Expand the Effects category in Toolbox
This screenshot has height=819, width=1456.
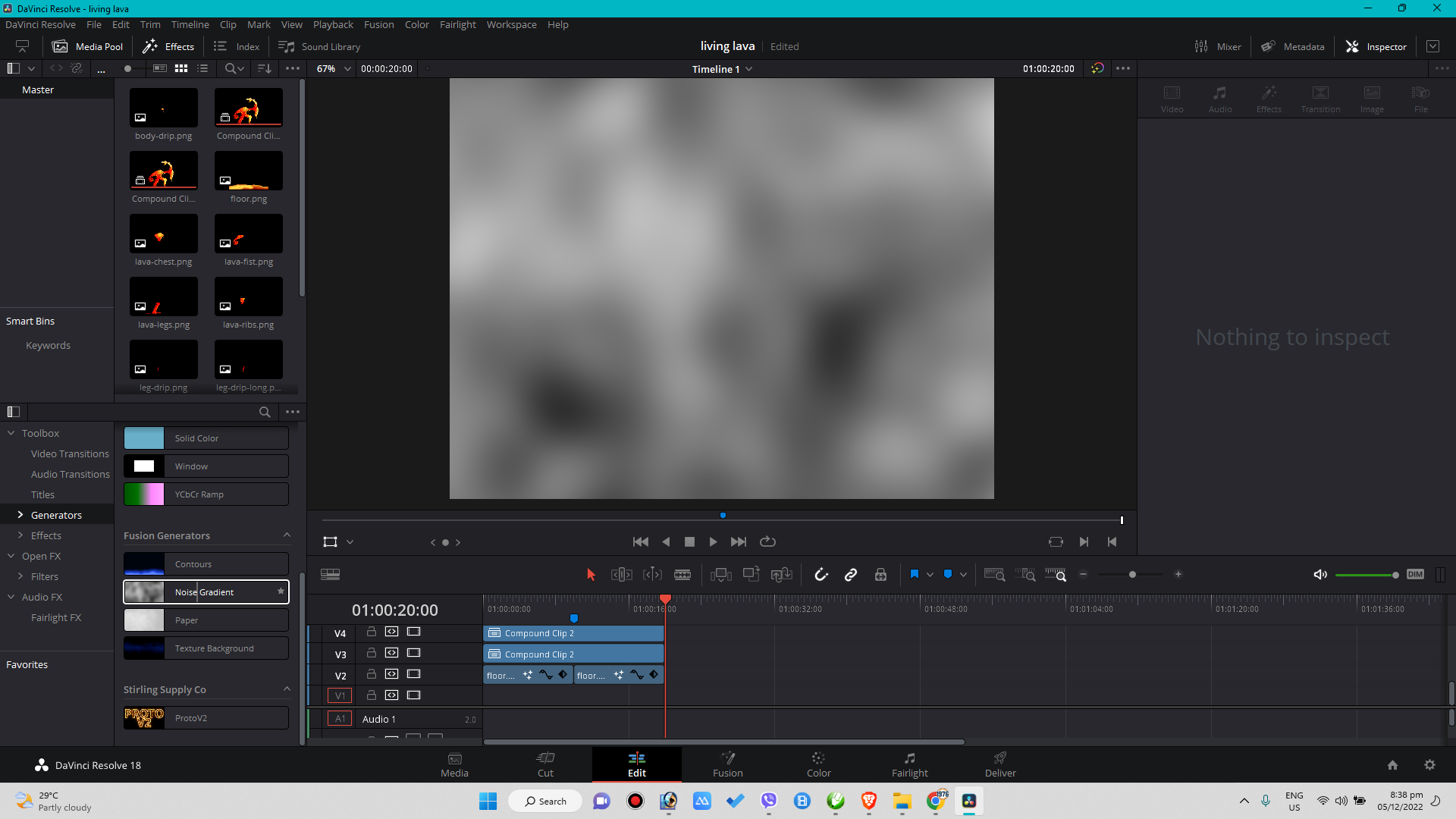click(x=20, y=535)
